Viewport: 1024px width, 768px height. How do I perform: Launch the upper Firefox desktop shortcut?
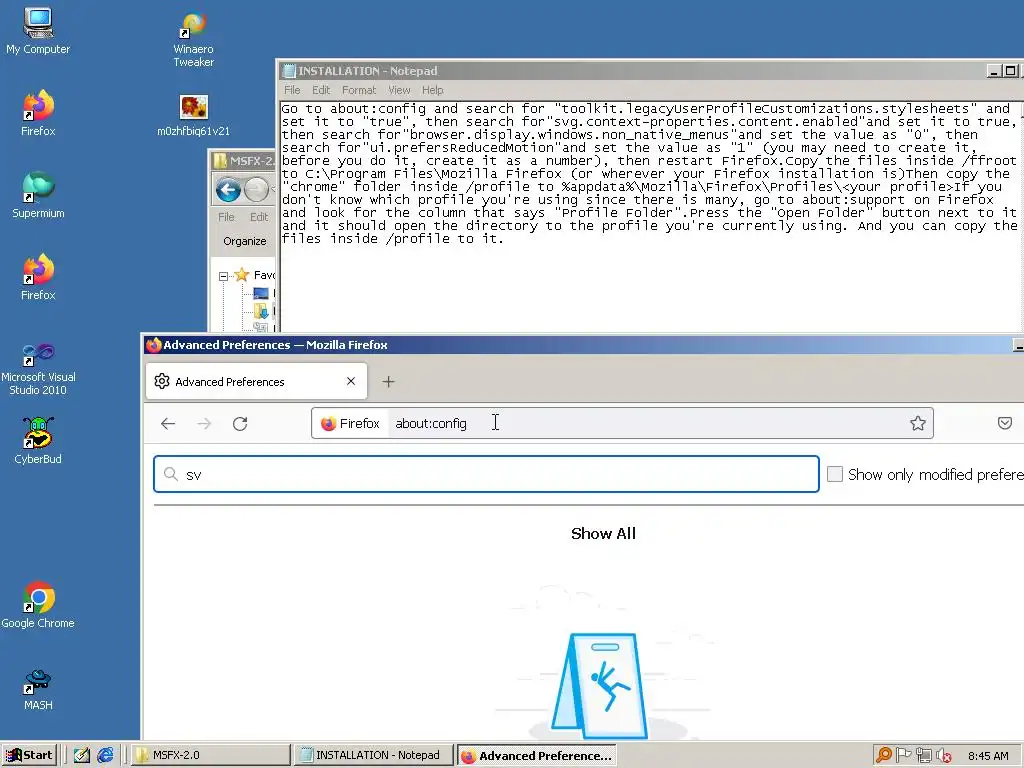tap(38, 113)
